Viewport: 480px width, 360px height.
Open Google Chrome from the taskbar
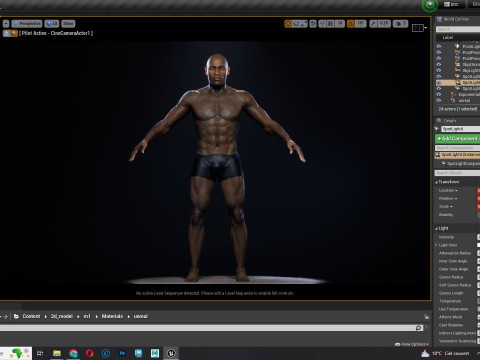tap(73, 353)
